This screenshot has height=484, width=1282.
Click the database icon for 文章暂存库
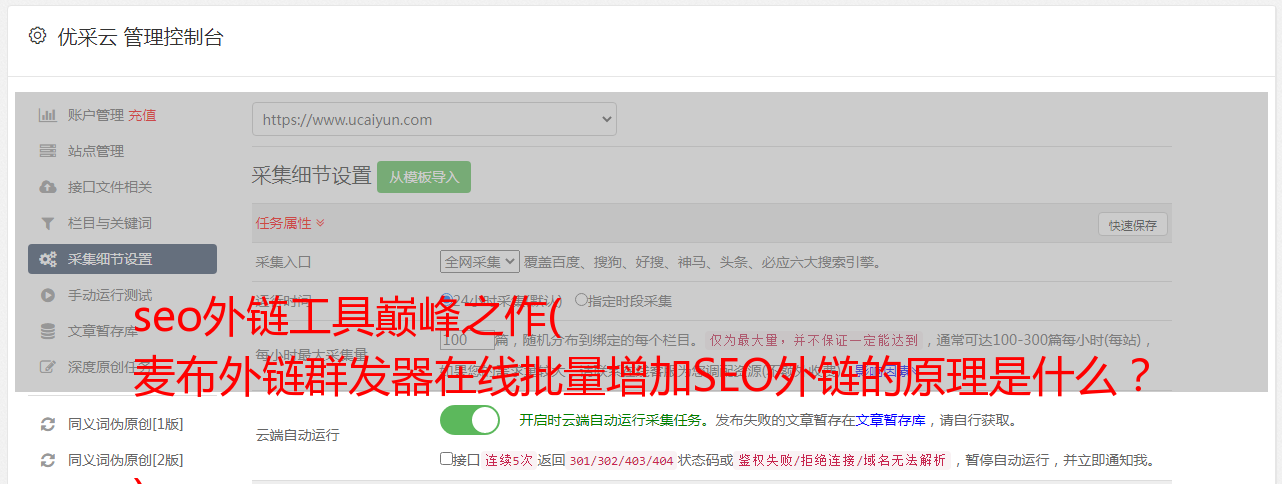[47, 331]
